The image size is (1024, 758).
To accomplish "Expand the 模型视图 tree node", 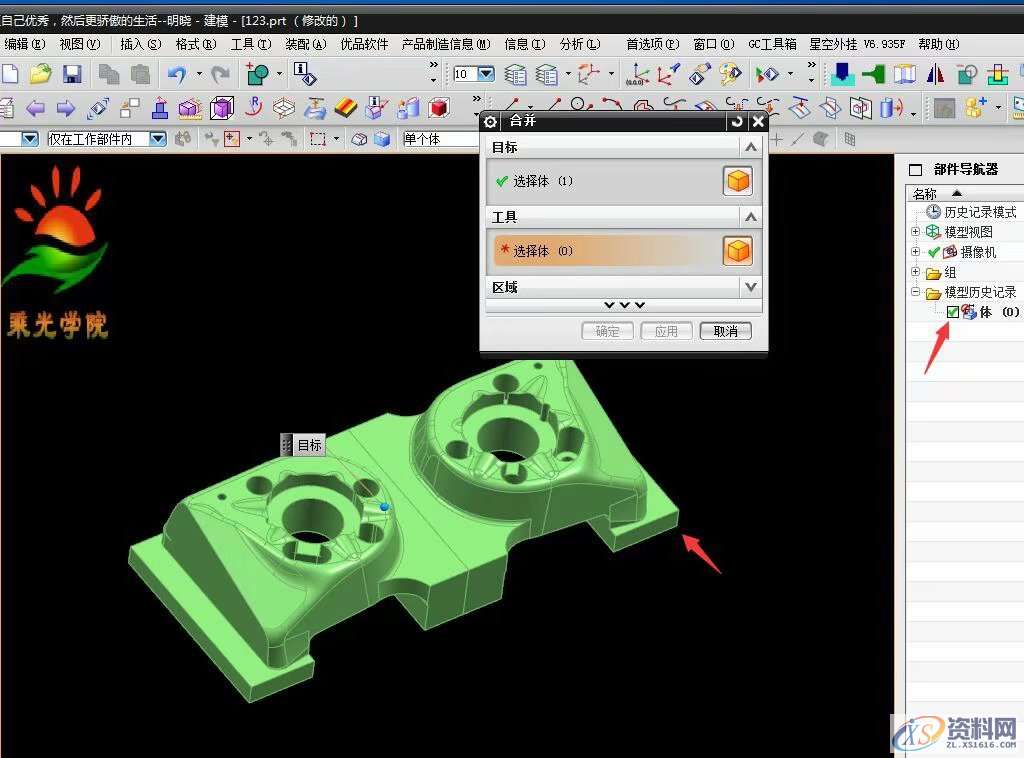I will tap(915, 232).
